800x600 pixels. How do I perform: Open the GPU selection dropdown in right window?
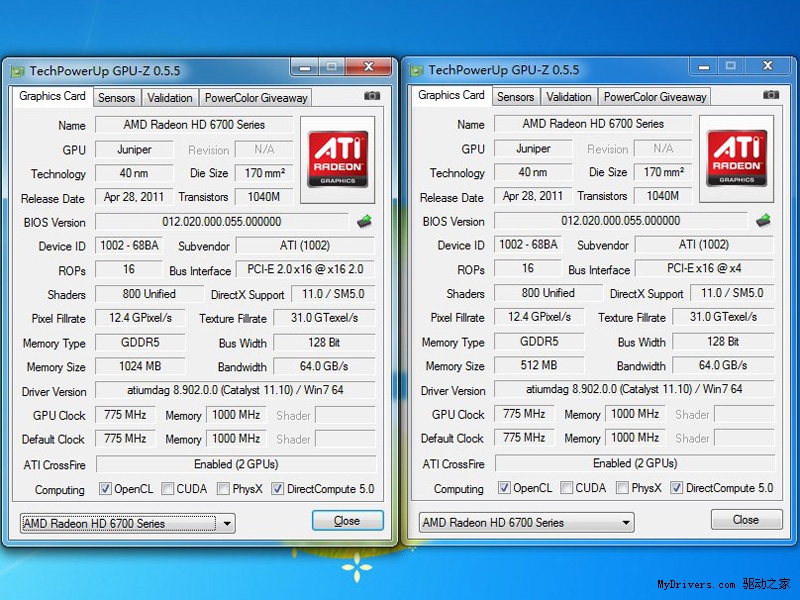[626, 522]
